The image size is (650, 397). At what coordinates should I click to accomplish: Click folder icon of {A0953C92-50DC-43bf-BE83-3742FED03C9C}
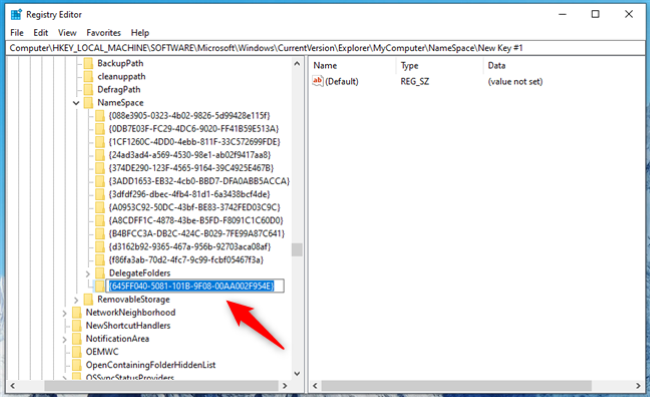pyautogui.click(x=100, y=207)
